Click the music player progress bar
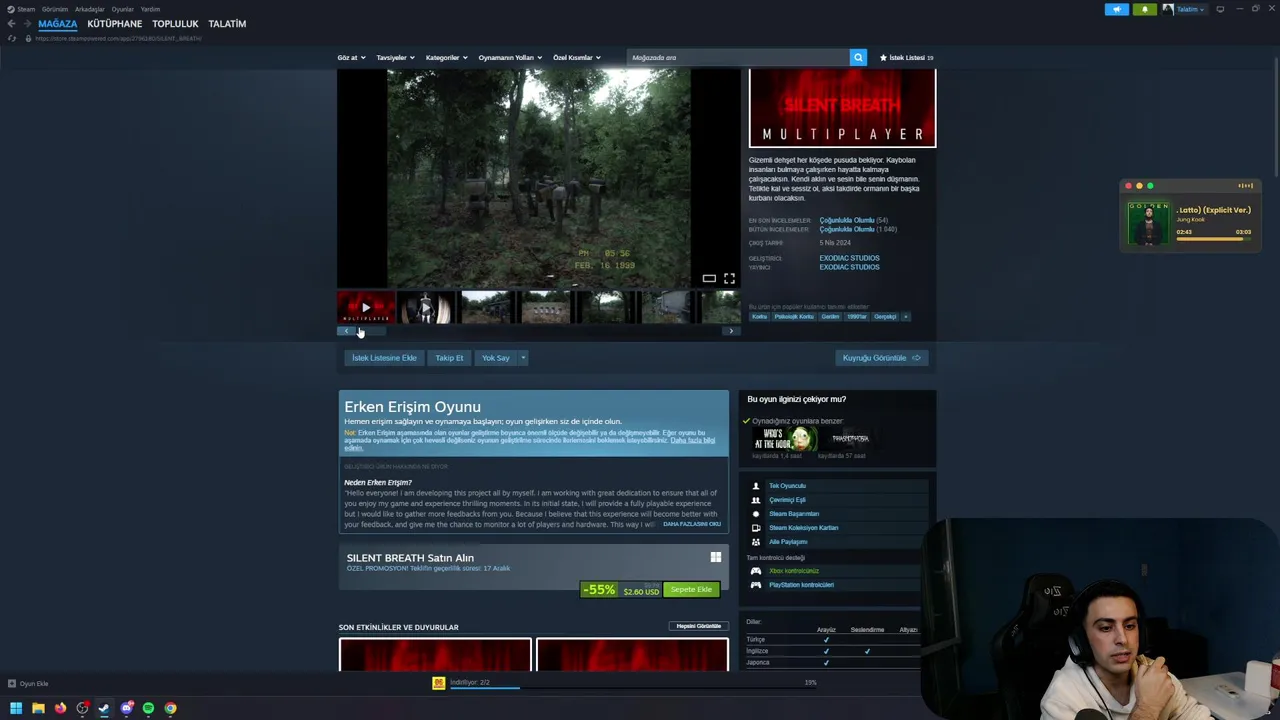The height and width of the screenshot is (720, 1280). coord(1213,238)
